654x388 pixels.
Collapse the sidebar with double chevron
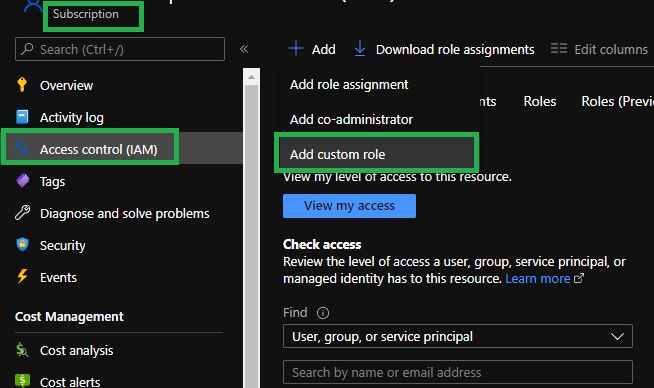tap(244, 49)
